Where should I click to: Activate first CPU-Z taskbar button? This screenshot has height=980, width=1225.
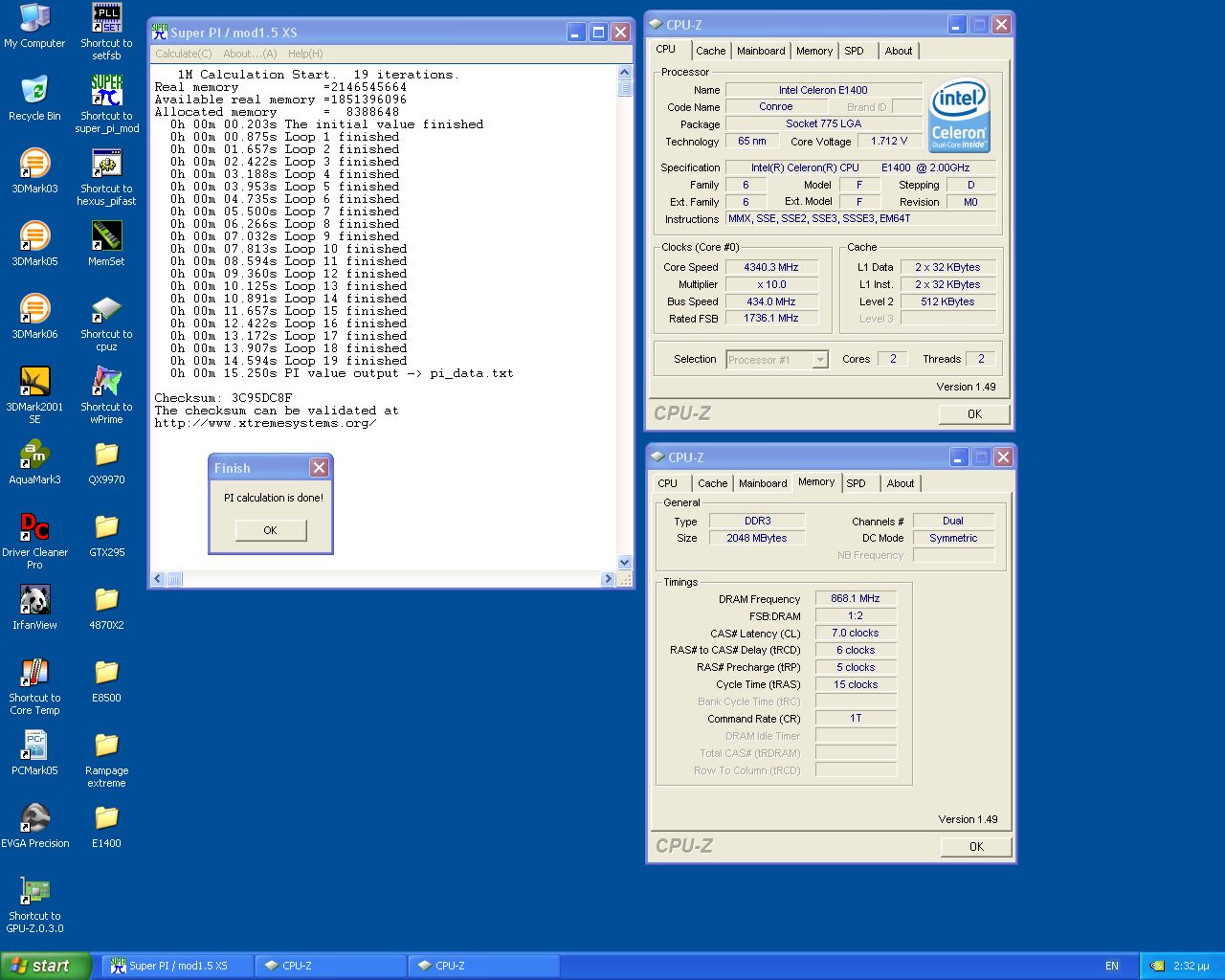(x=331, y=966)
